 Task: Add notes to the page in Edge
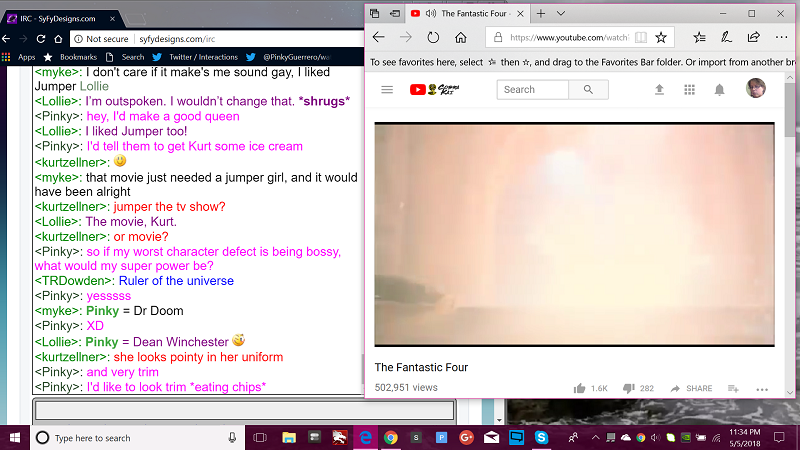726,37
